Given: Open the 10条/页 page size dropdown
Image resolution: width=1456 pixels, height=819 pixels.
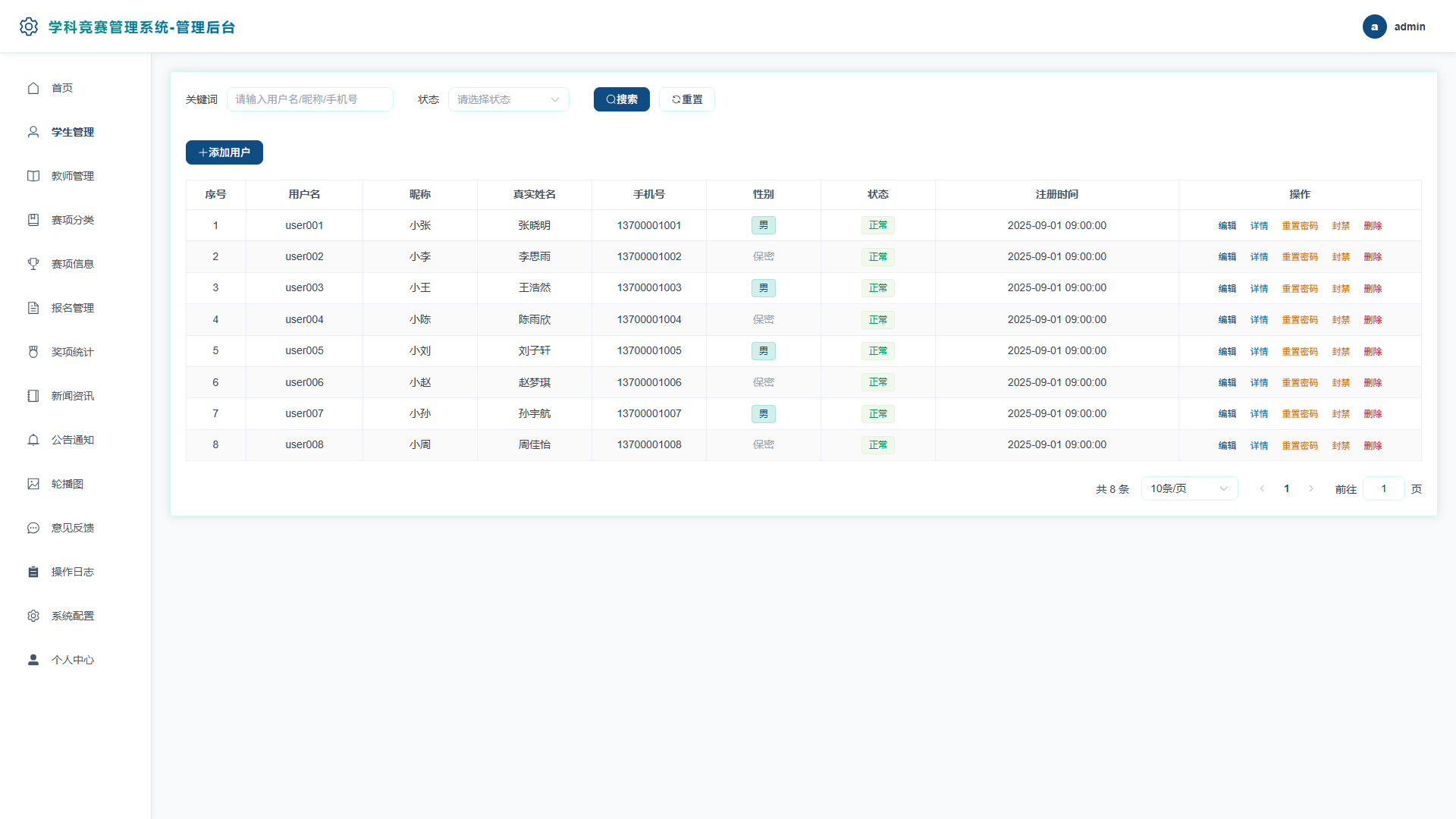Looking at the screenshot, I should click(1189, 488).
